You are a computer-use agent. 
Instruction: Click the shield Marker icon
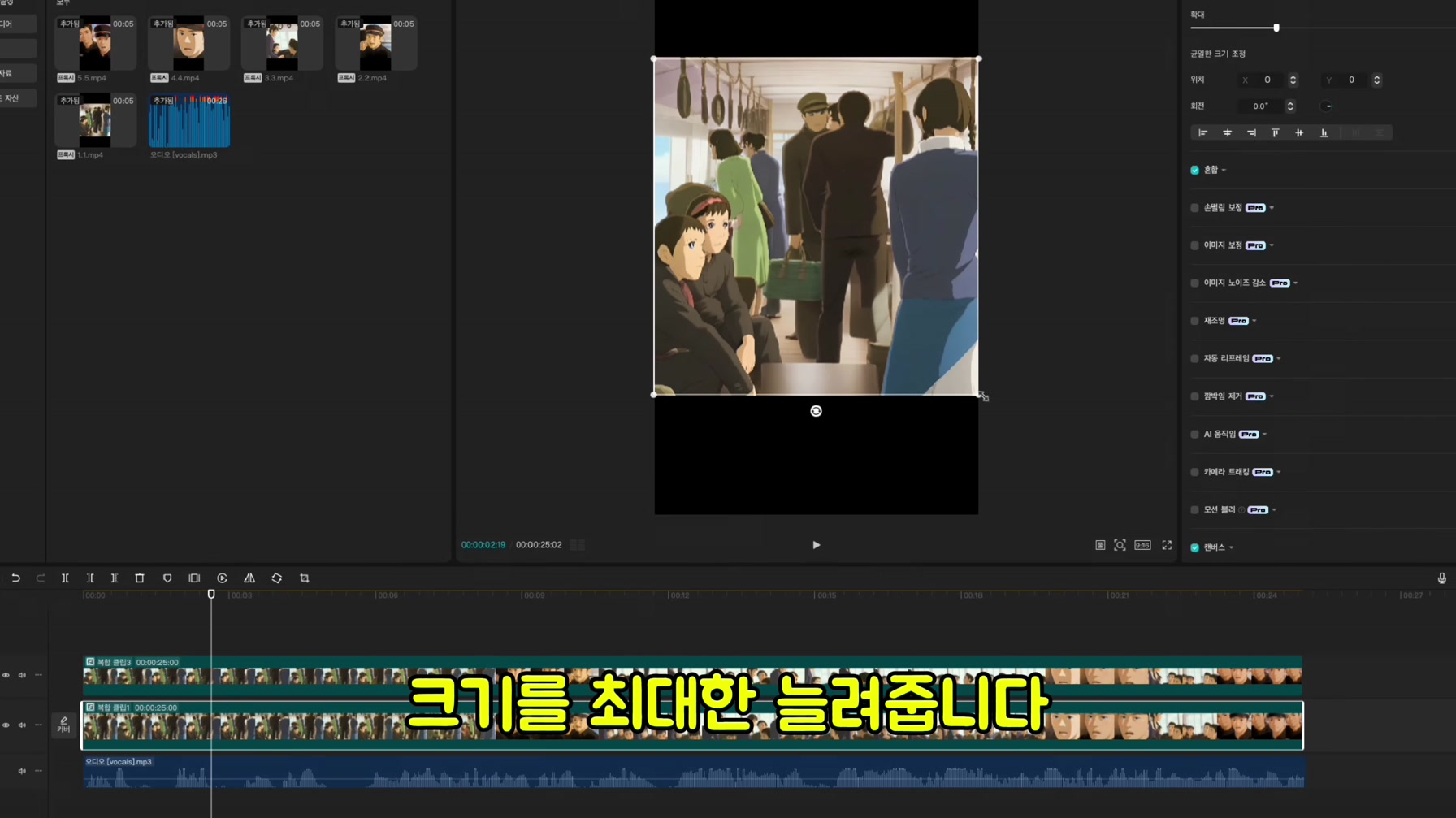(x=167, y=578)
